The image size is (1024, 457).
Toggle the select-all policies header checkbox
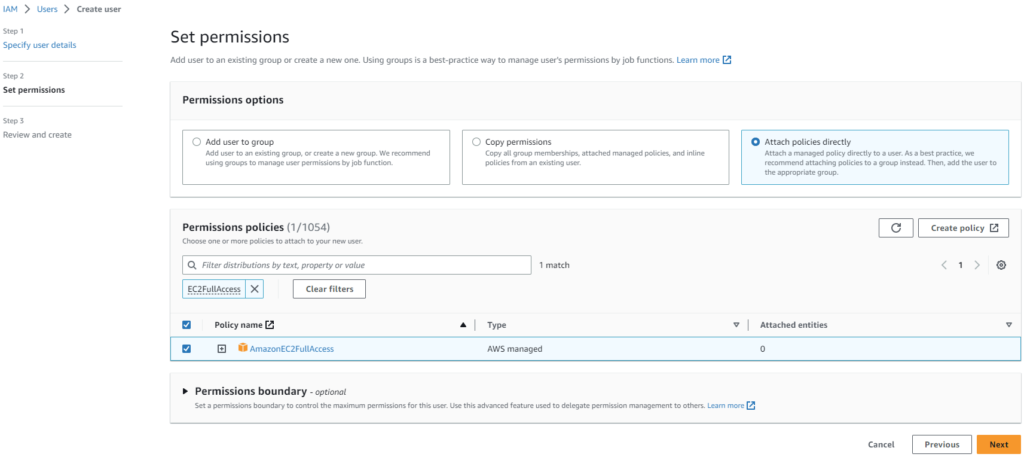186,324
